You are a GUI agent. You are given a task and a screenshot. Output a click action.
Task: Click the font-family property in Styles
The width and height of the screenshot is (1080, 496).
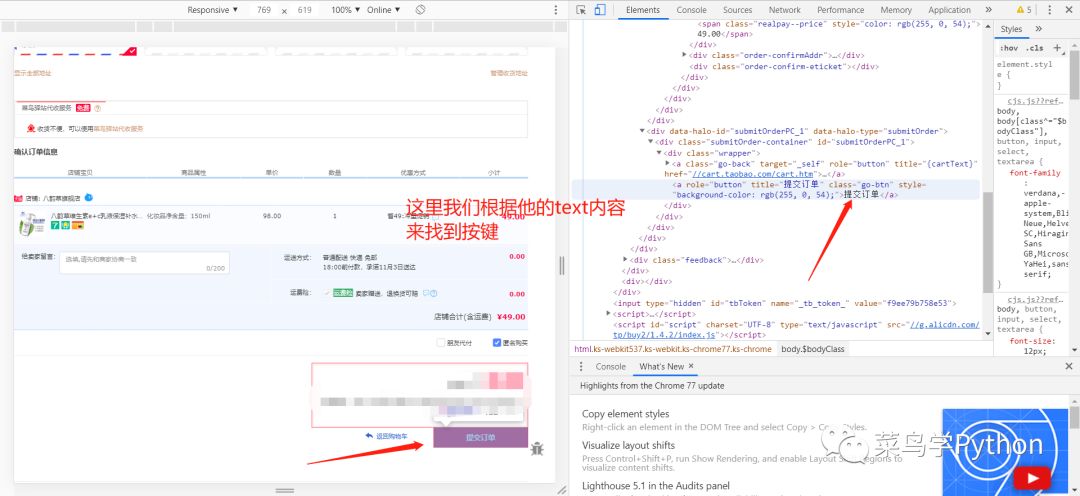point(1035,174)
